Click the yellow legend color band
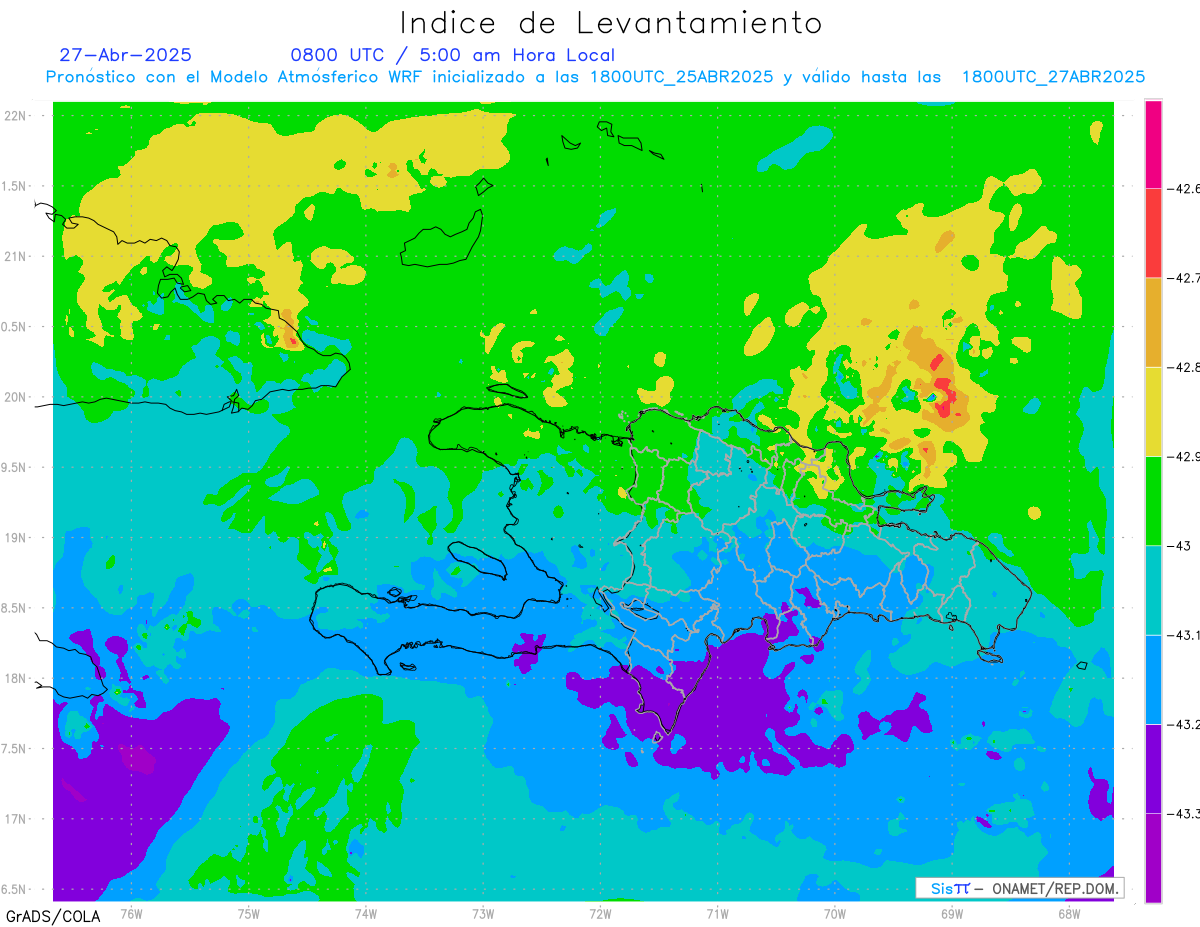The width and height of the screenshot is (1200, 927). pyautogui.click(x=1153, y=411)
